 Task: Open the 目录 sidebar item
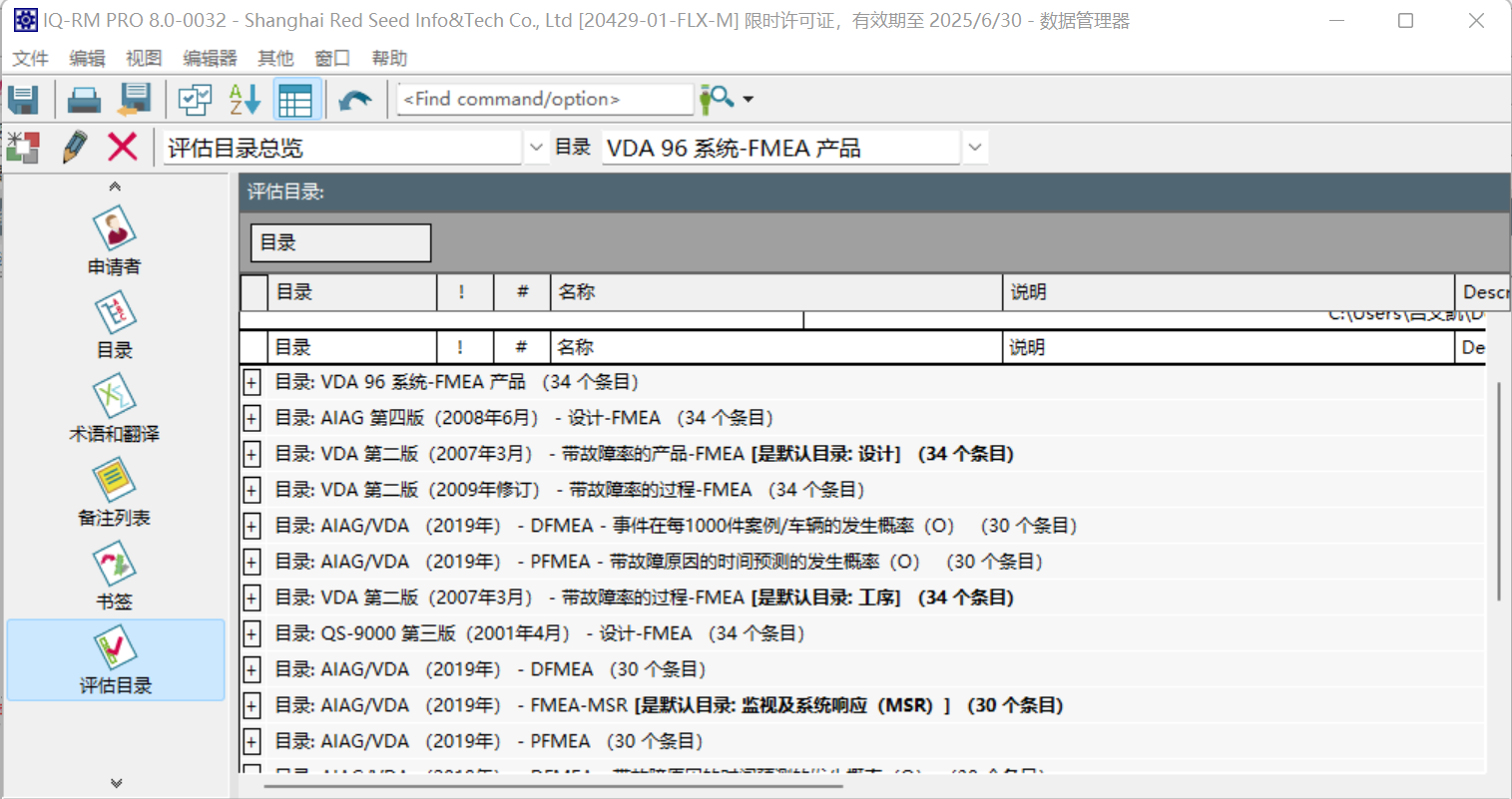tap(115, 325)
